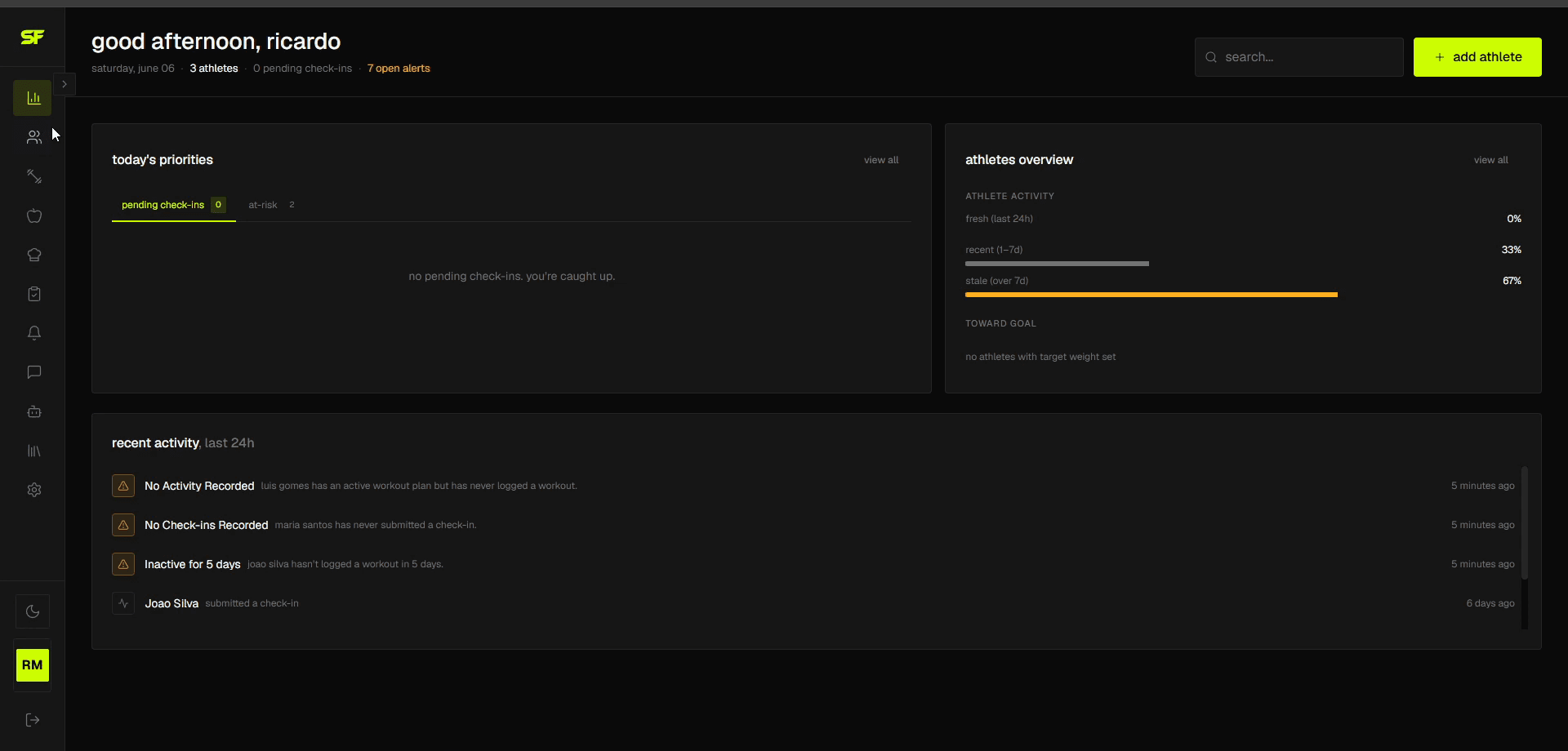This screenshot has height=751, width=1568.
Task: Click the 'saturday, june 06' date text
Action: click(x=133, y=69)
